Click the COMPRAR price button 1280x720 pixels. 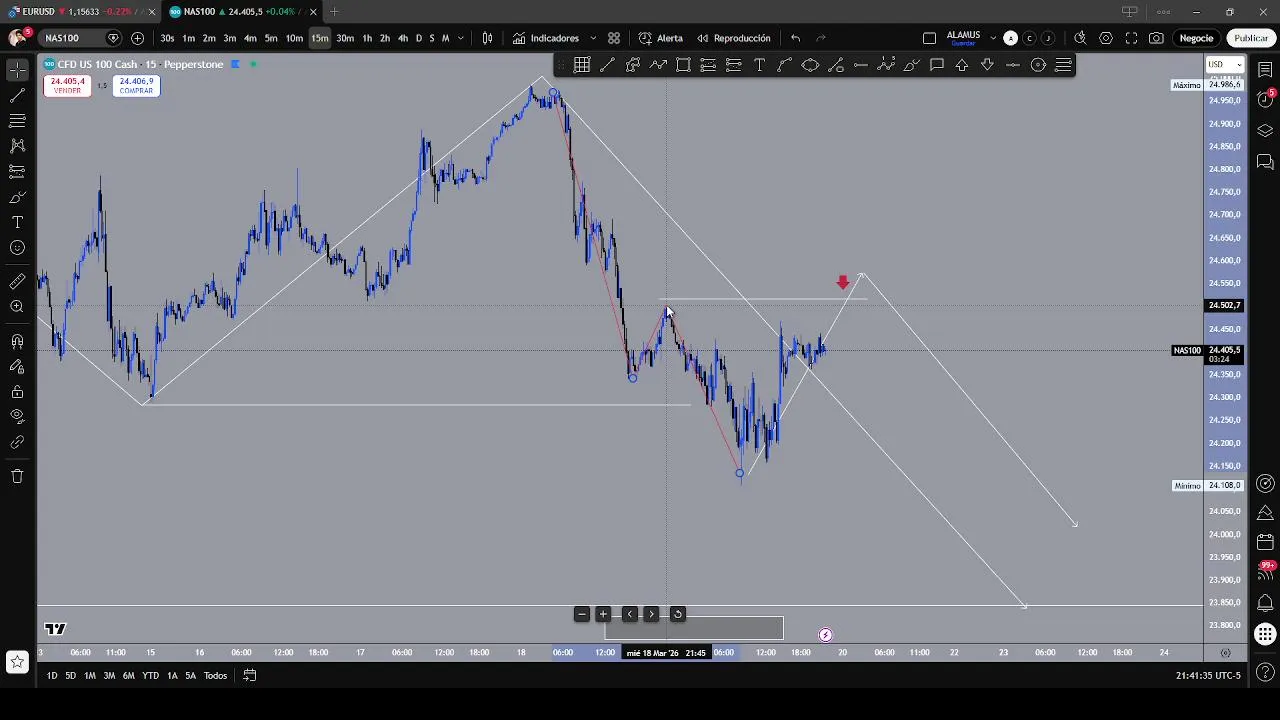tap(136, 86)
